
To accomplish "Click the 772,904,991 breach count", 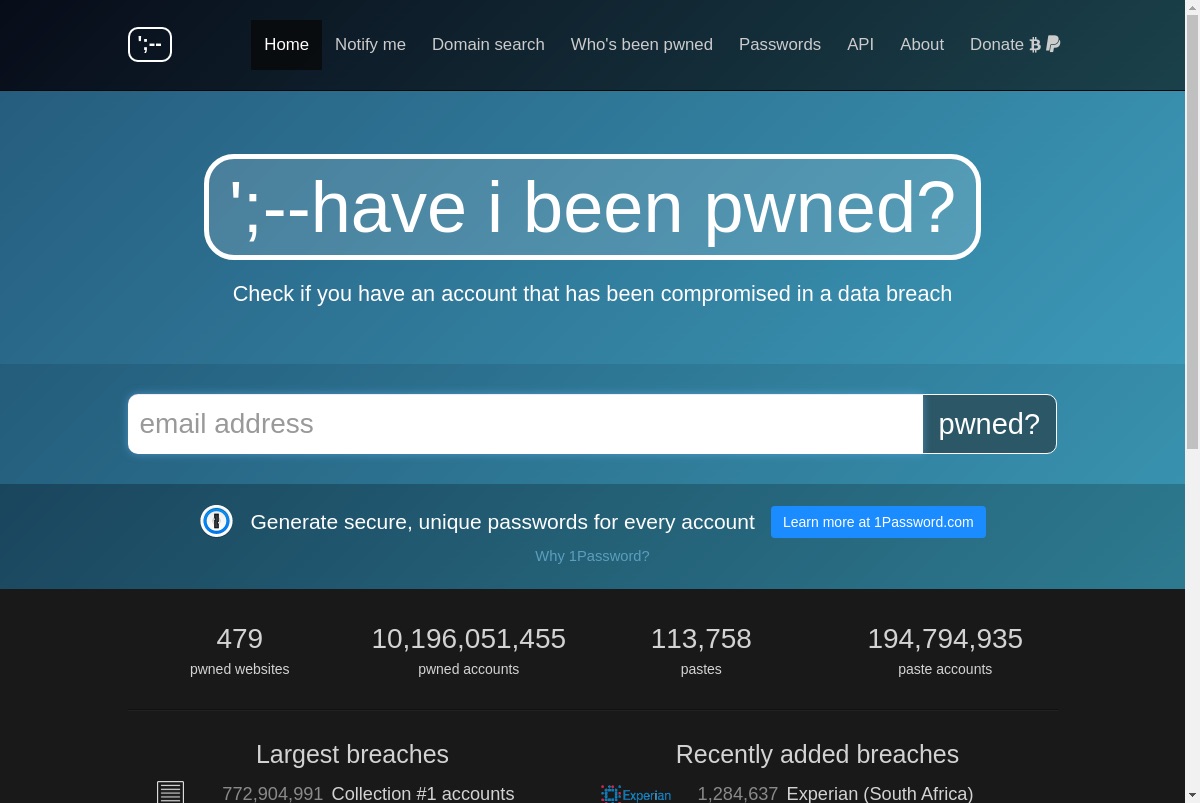I will 273,793.
